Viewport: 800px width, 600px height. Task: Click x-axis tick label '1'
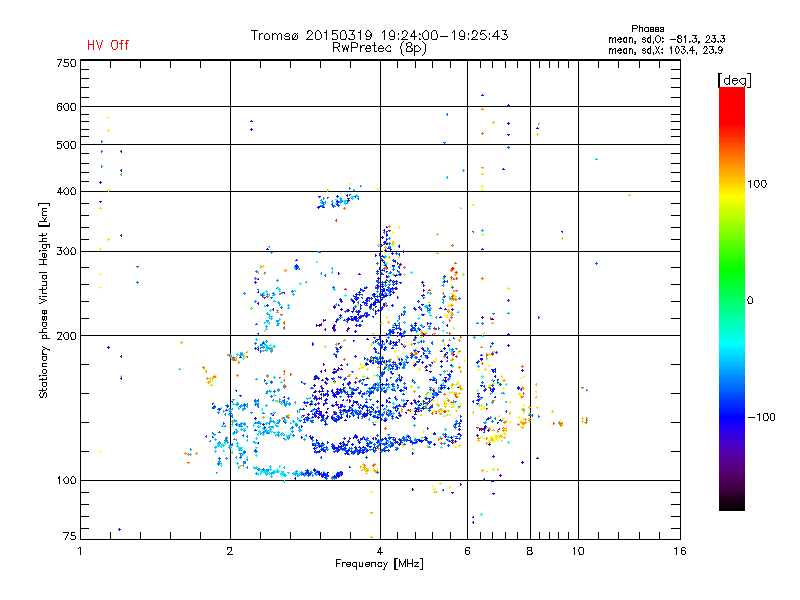(x=80, y=551)
